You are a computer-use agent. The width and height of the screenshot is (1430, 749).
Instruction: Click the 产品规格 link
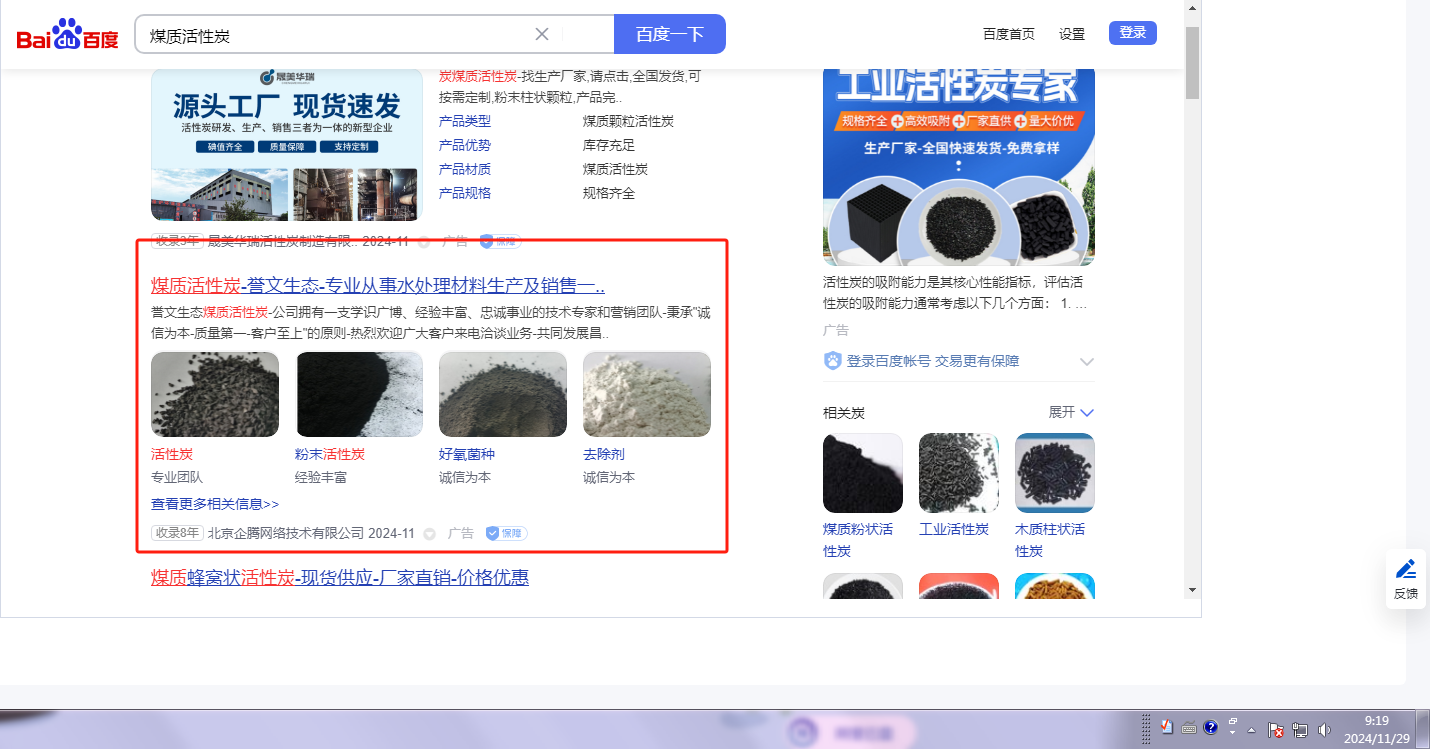465,193
